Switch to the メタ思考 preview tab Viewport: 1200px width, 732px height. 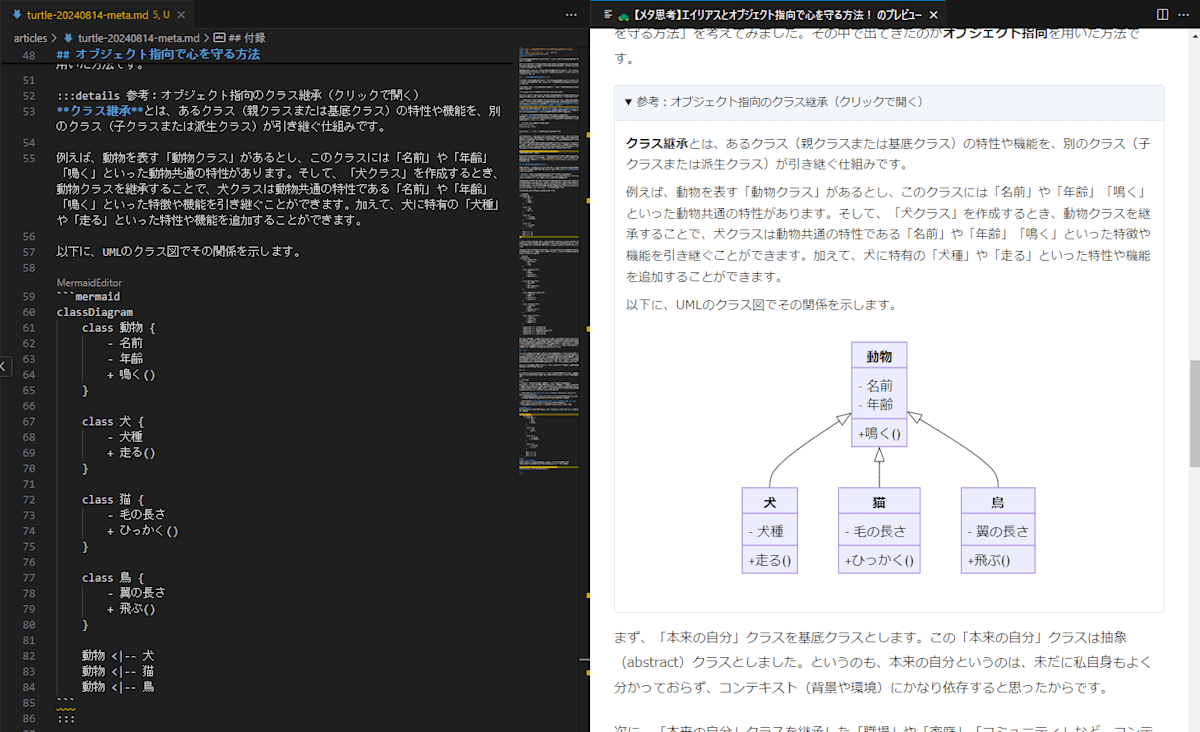[x=777, y=15]
